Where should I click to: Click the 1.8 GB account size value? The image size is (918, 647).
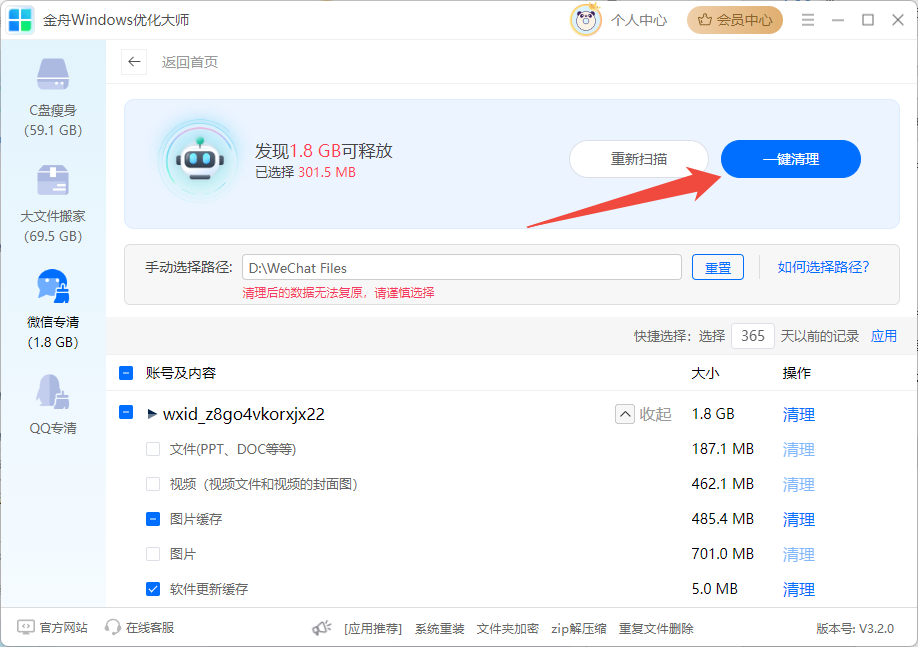713,414
